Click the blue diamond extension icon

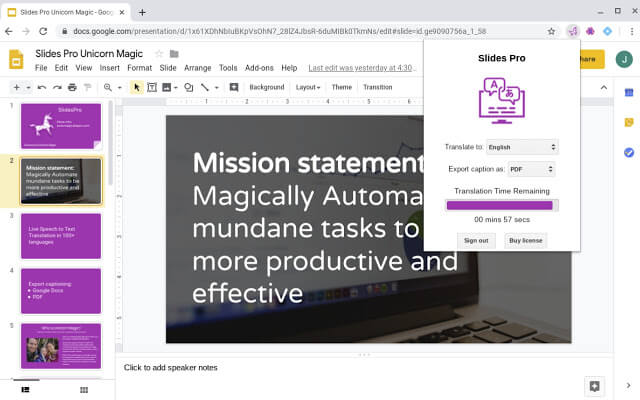(x=607, y=31)
